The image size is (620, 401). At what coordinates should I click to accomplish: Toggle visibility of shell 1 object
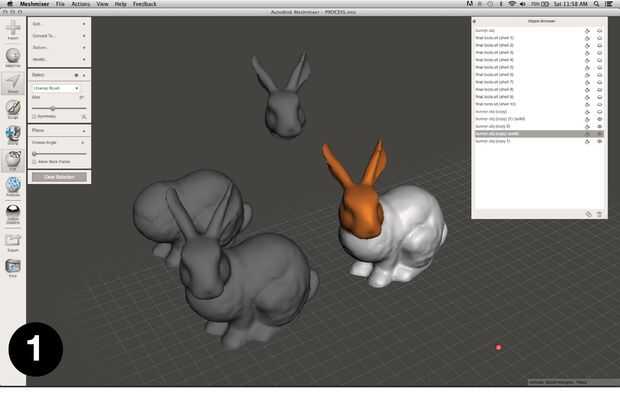(x=599, y=38)
